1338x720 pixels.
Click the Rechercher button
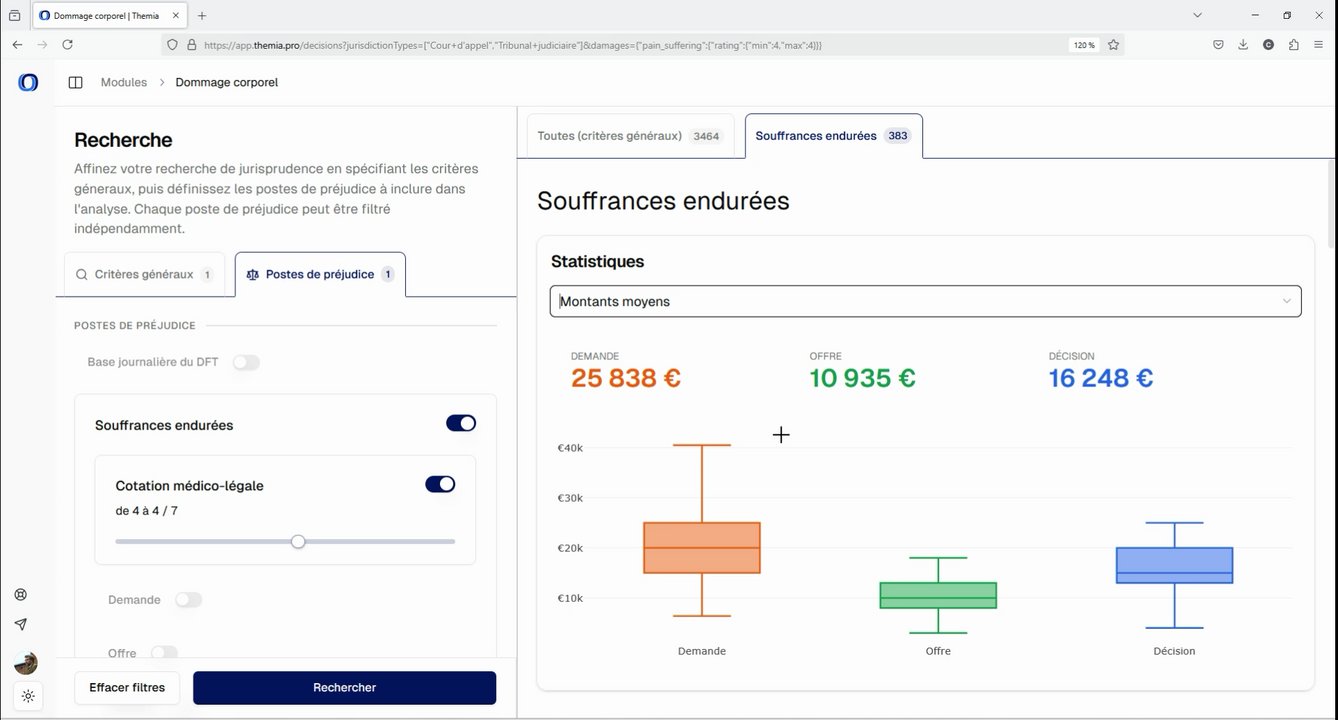tap(344, 688)
